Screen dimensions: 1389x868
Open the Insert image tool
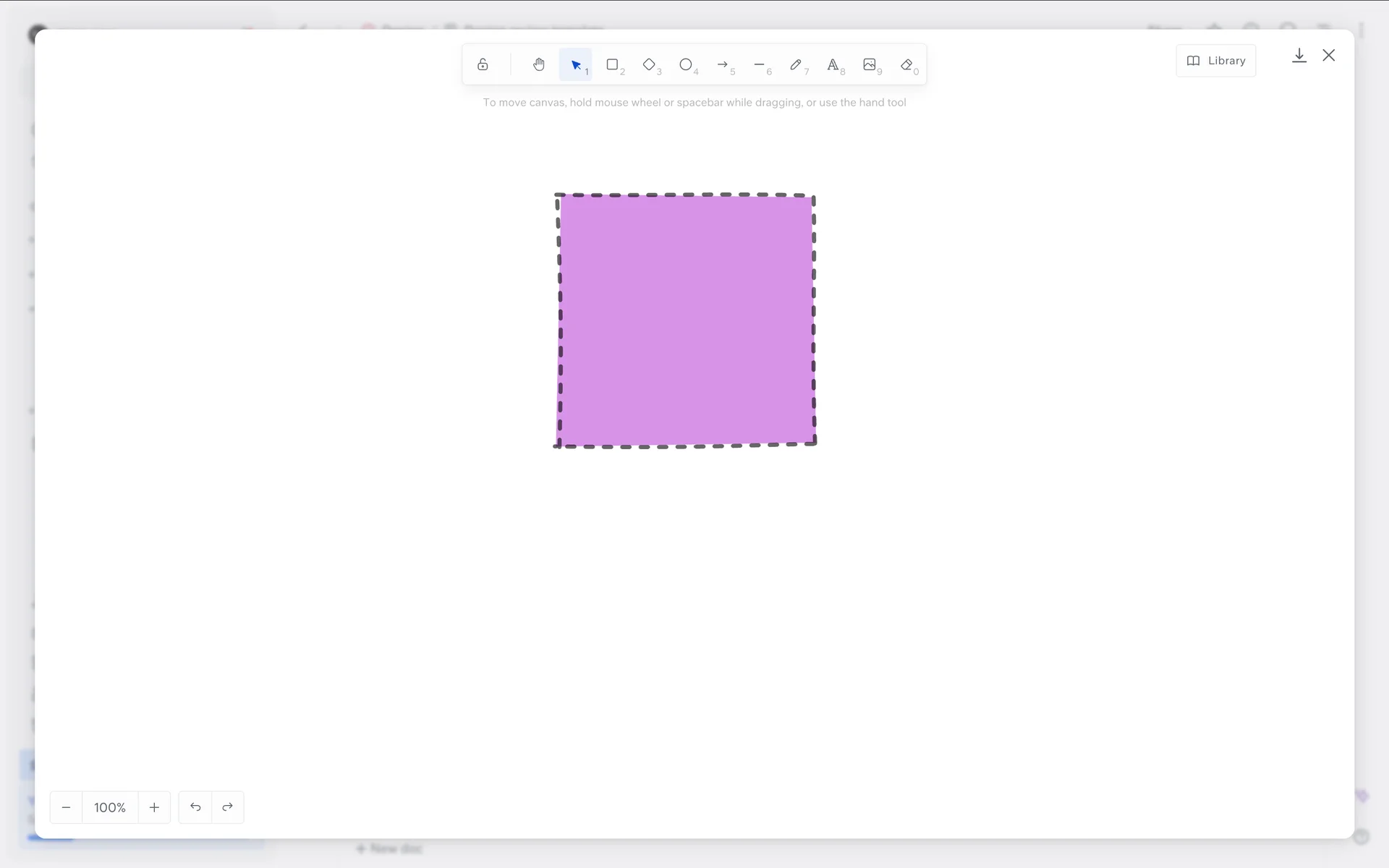(870, 65)
